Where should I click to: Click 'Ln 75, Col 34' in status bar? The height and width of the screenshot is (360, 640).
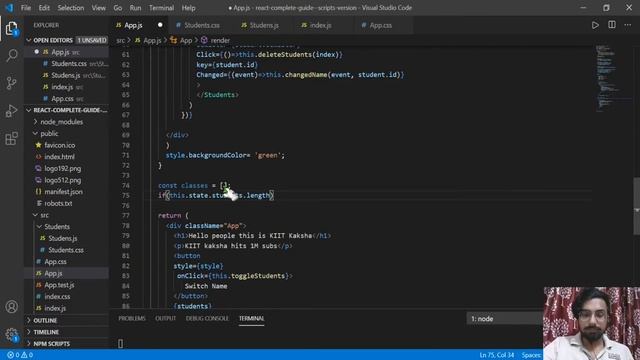(x=496, y=355)
